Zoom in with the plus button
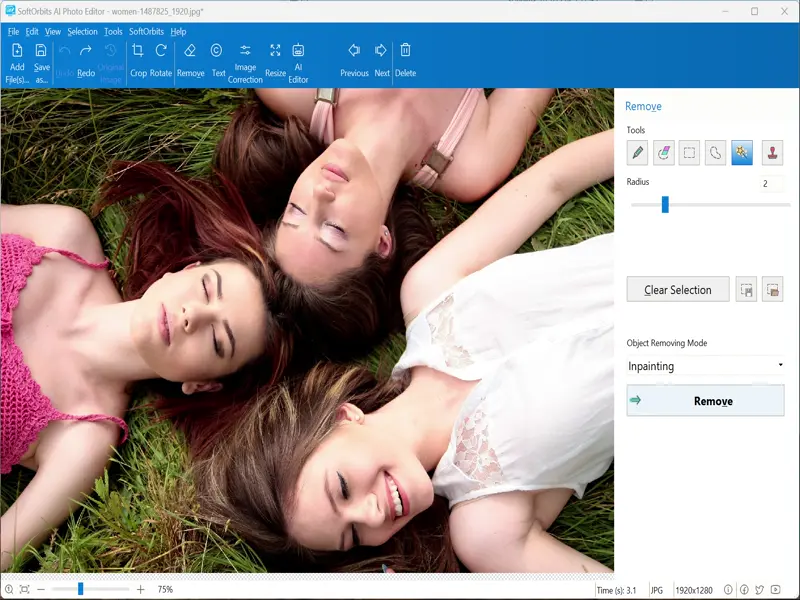This screenshot has width=800, height=600. coord(141,589)
